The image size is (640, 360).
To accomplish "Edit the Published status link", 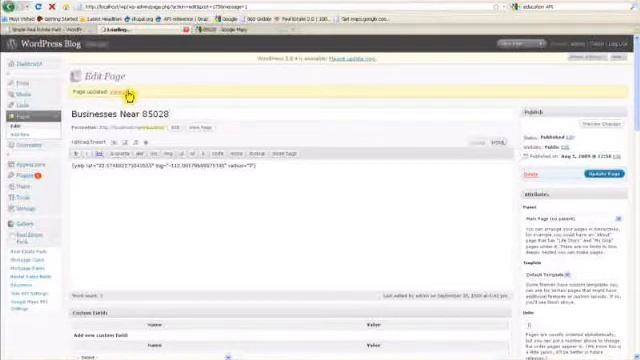I will pyautogui.click(x=570, y=138).
